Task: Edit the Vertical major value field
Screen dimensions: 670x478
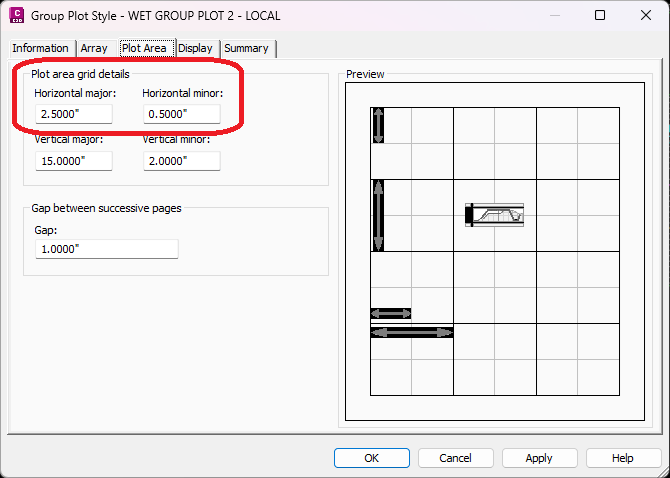Action: (x=74, y=161)
